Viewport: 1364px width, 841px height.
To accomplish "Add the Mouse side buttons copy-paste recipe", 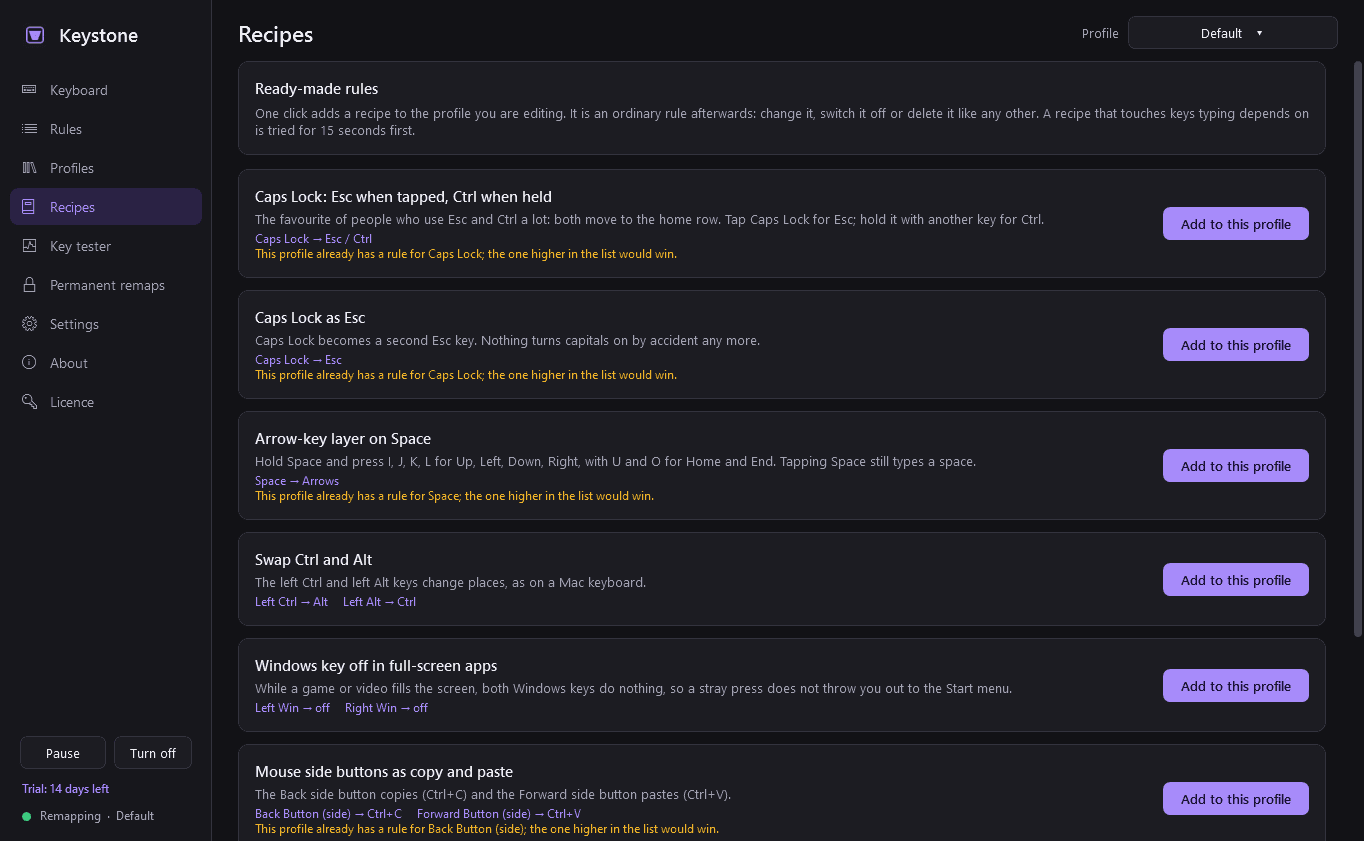I will point(1235,799).
